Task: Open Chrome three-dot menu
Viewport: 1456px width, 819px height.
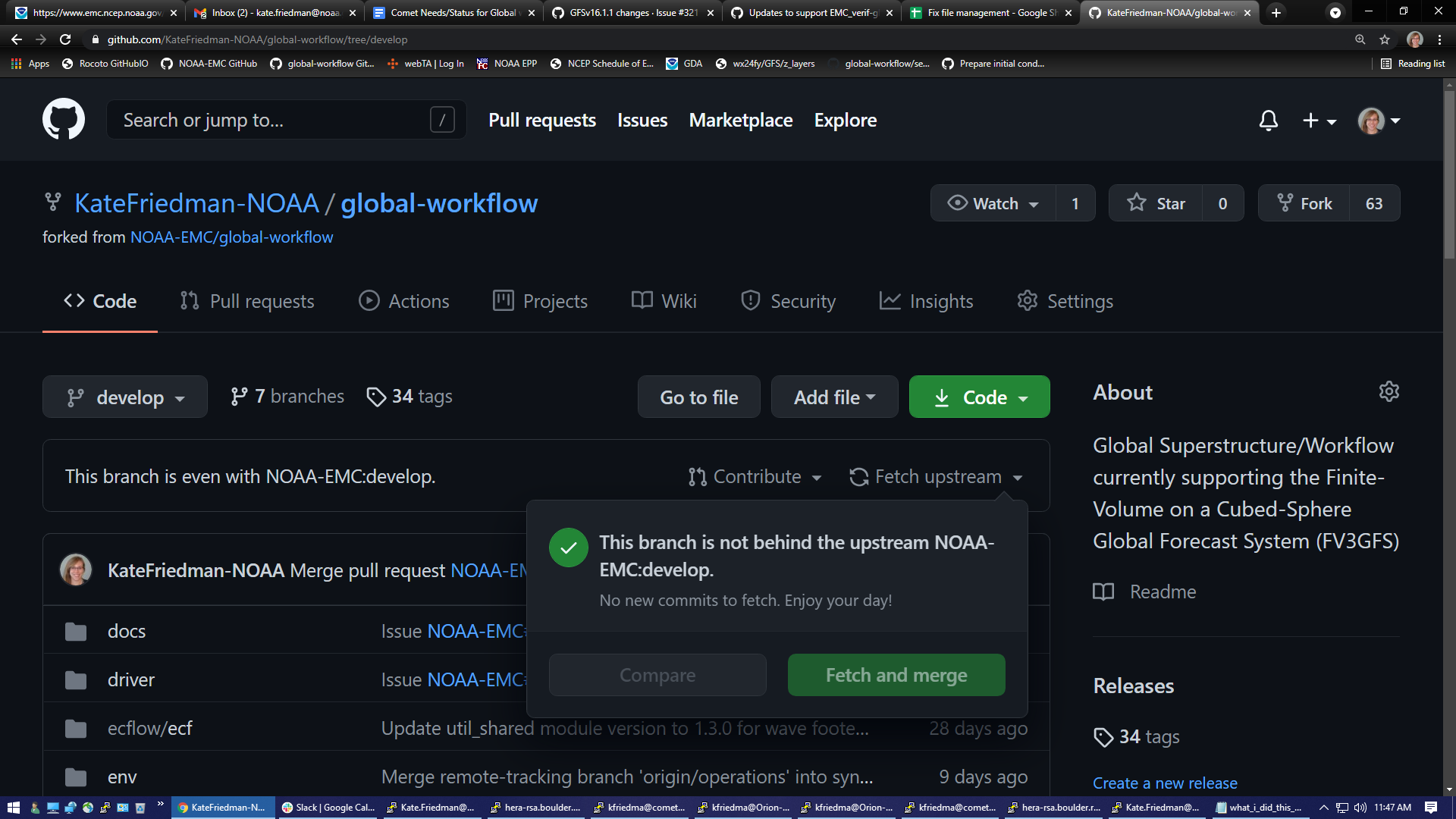Action: (1439, 39)
